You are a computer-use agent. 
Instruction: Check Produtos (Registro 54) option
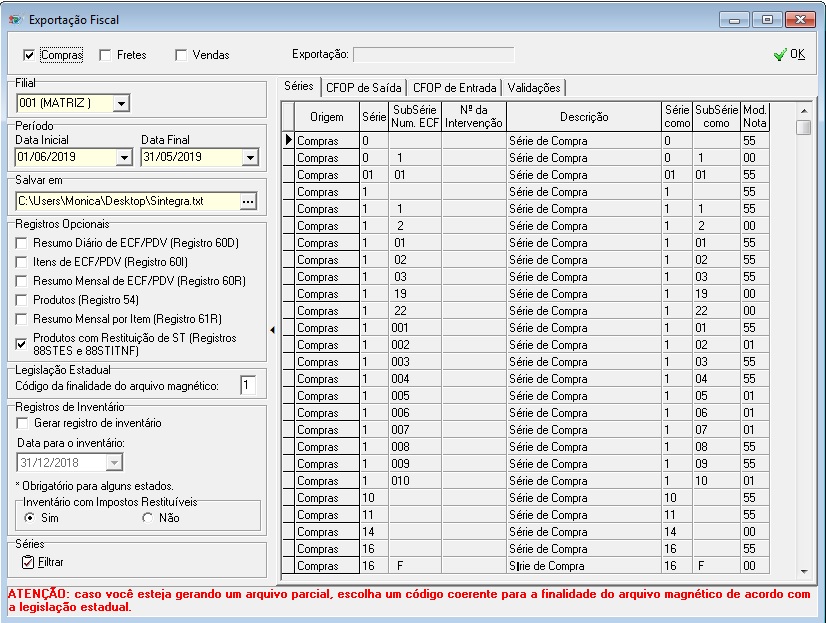pyautogui.click(x=22, y=300)
